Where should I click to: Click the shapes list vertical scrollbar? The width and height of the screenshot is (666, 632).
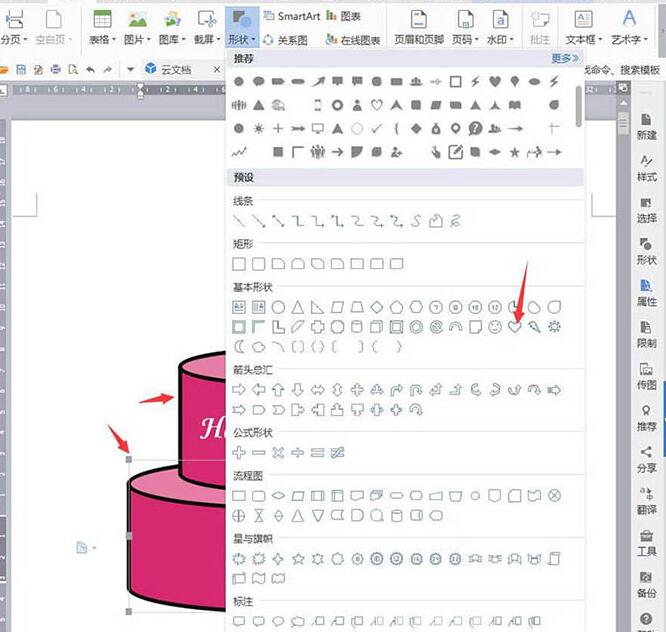pyautogui.click(x=579, y=105)
